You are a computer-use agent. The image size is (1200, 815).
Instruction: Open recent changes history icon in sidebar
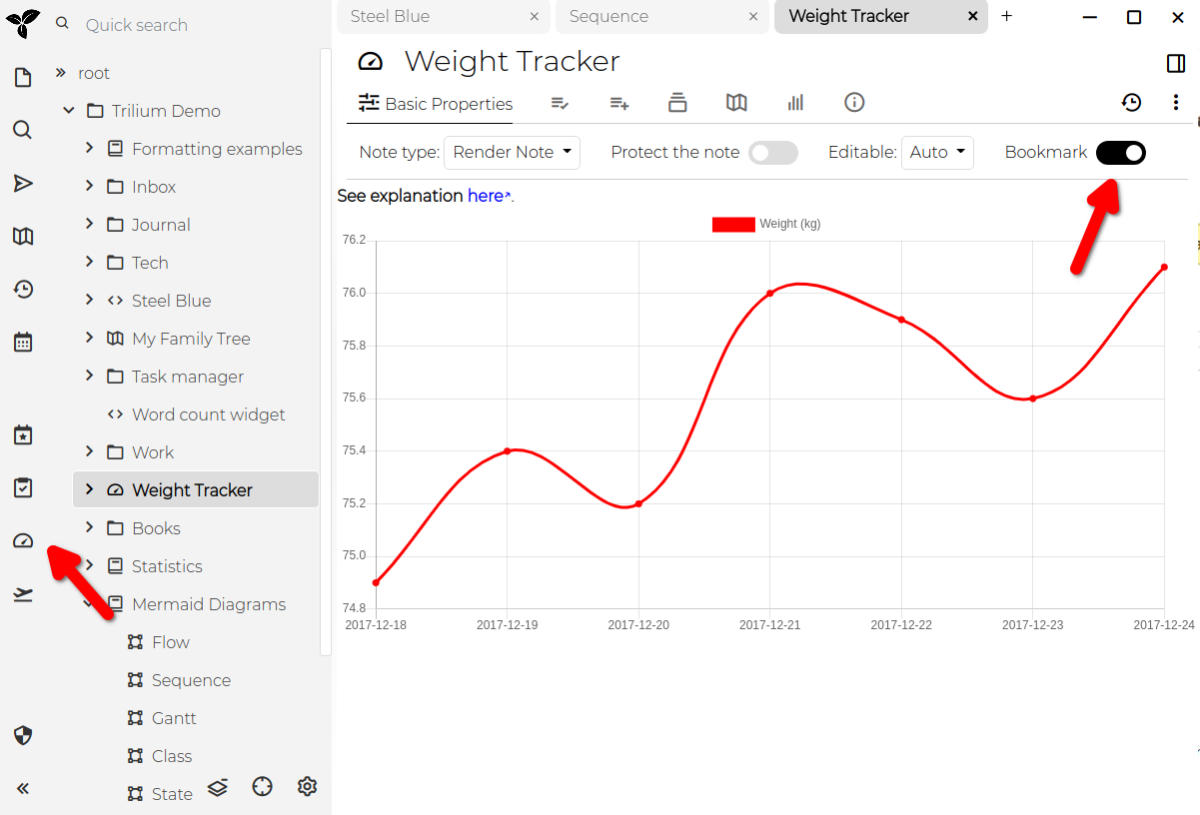22,289
